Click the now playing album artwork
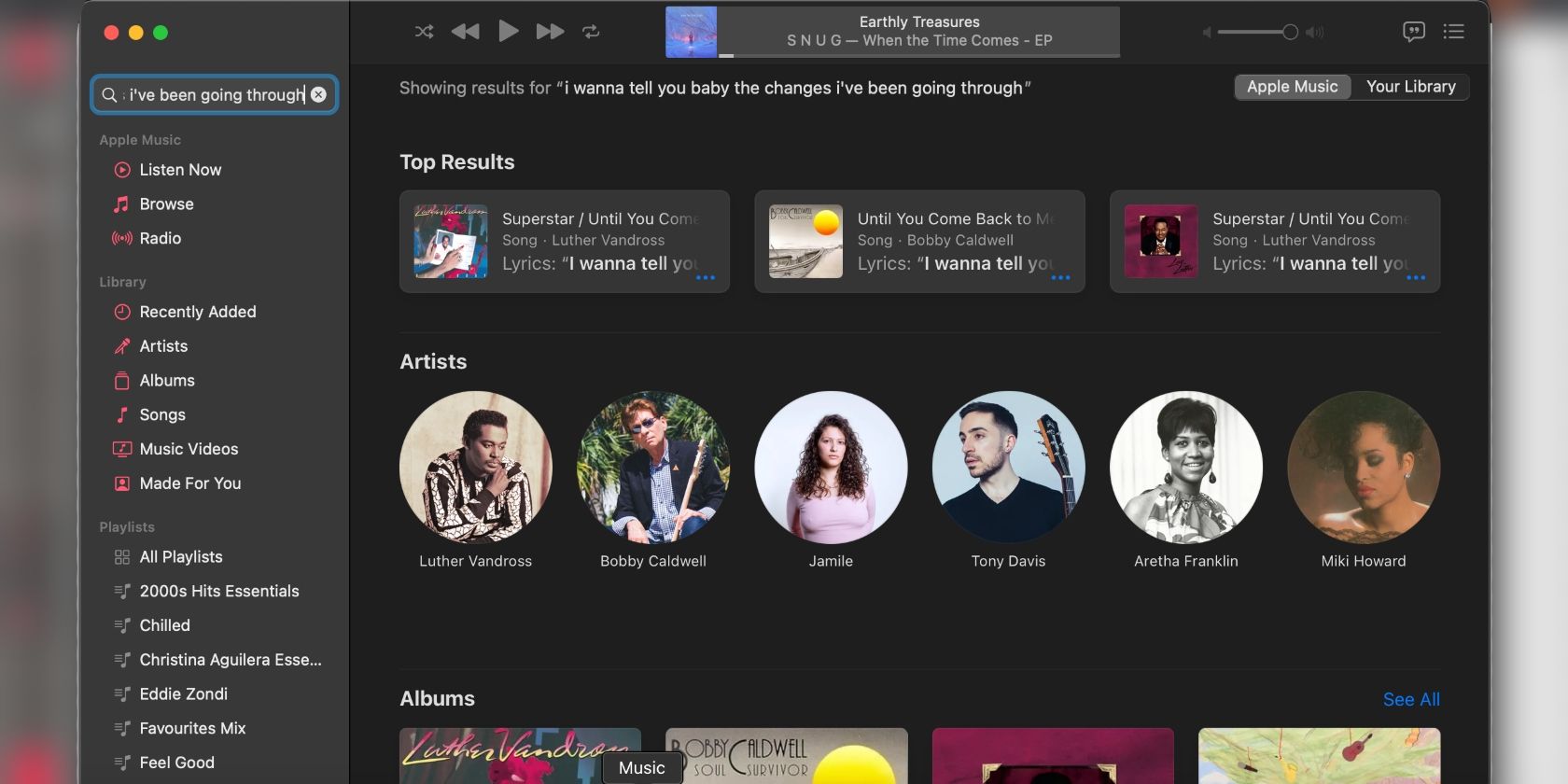 691,32
